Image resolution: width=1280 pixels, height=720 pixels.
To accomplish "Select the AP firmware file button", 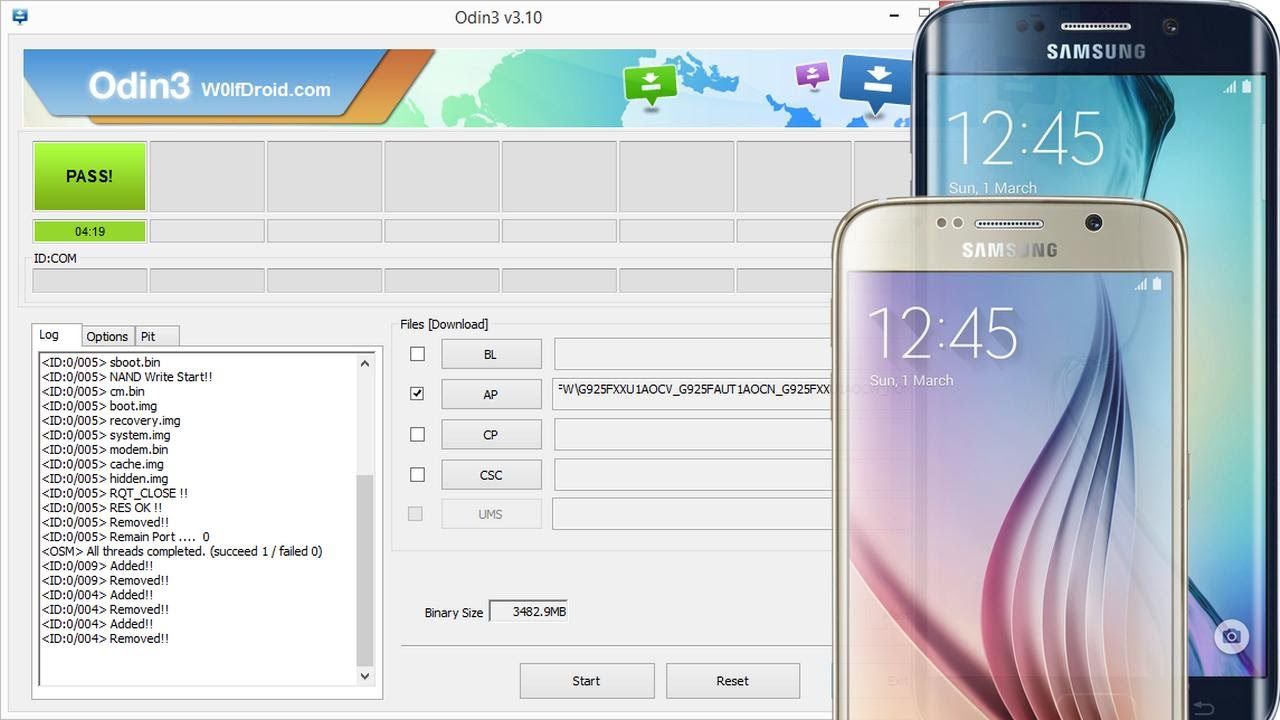I will [x=491, y=394].
